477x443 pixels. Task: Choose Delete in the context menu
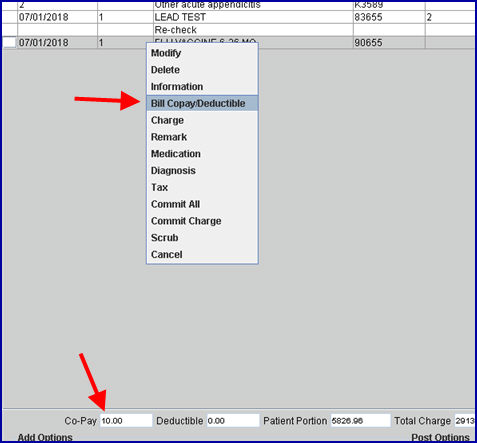[202, 70]
